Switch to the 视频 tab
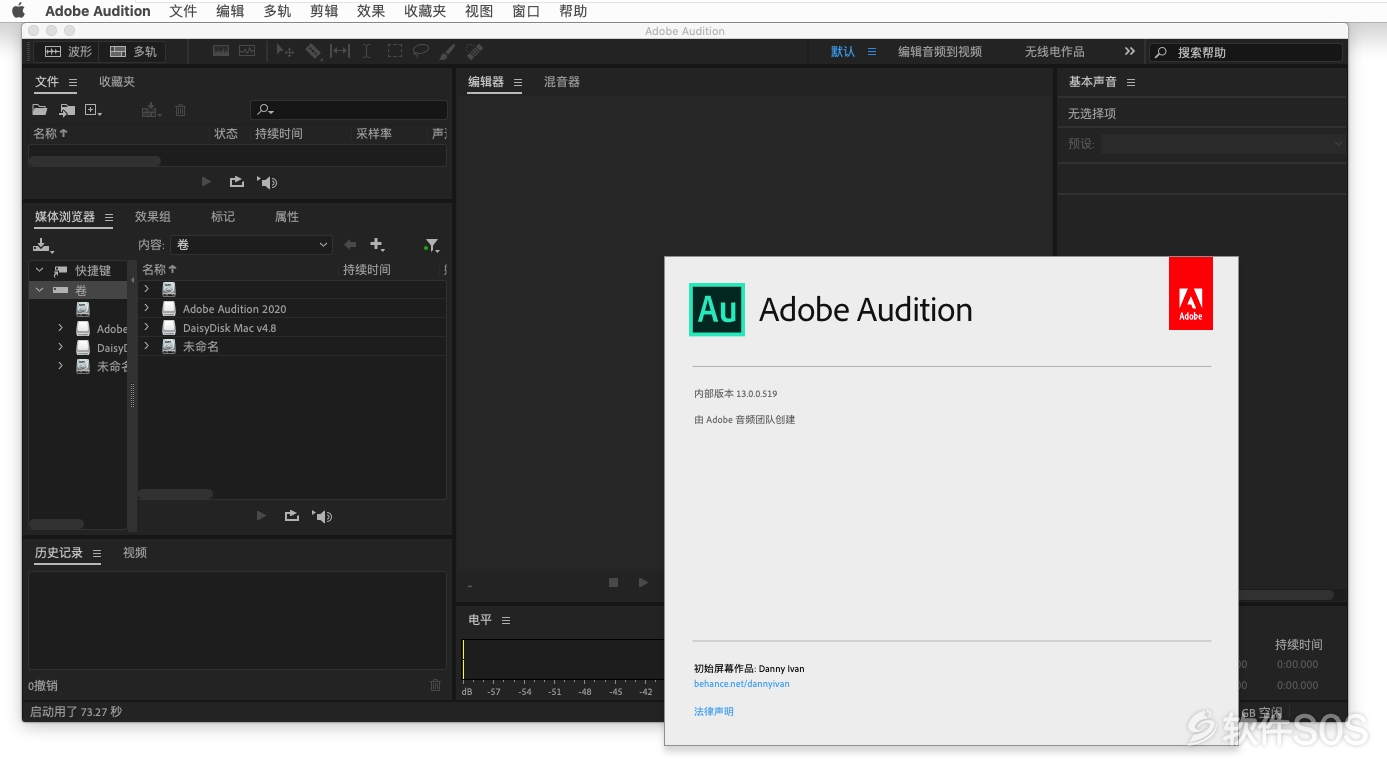Viewport: 1387px width, 759px height. (135, 553)
